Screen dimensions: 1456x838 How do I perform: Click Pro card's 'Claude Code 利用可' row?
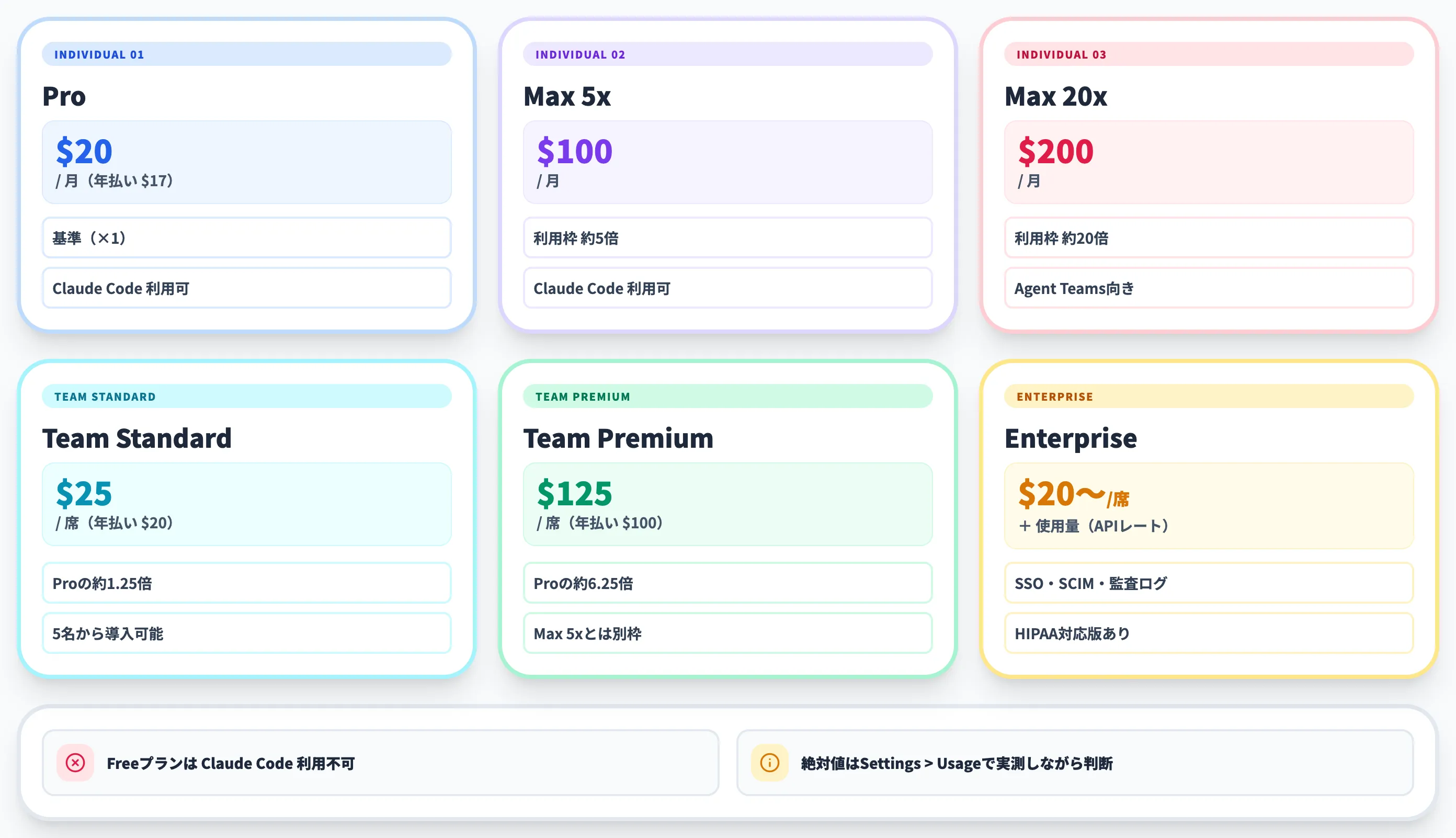pos(246,288)
